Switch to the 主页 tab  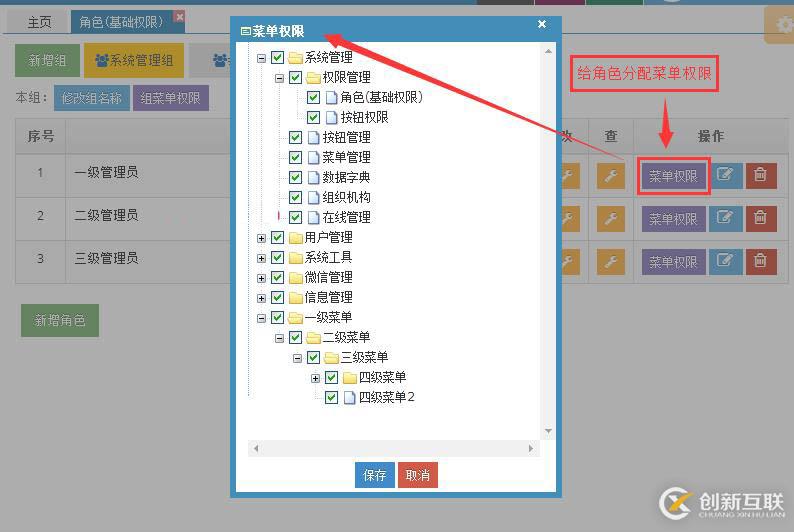(38, 23)
